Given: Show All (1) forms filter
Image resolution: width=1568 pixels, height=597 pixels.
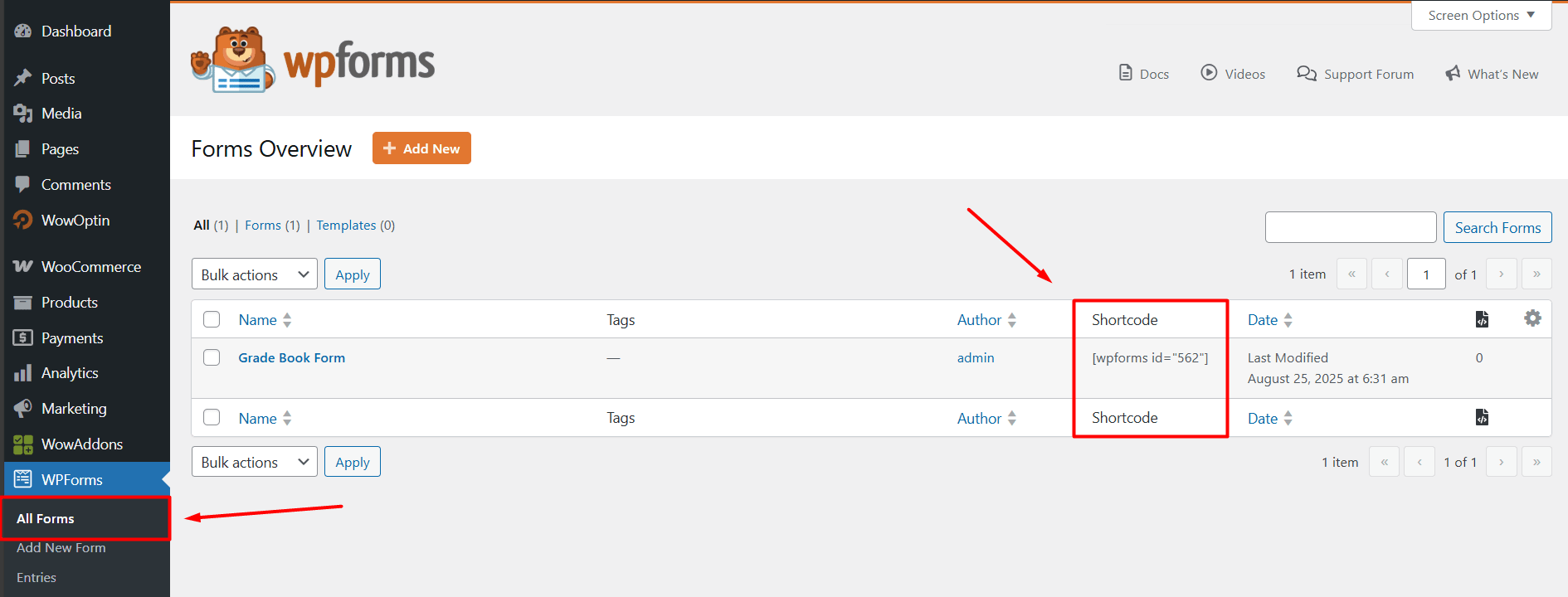Looking at the screenshot, I should [211, 225].
